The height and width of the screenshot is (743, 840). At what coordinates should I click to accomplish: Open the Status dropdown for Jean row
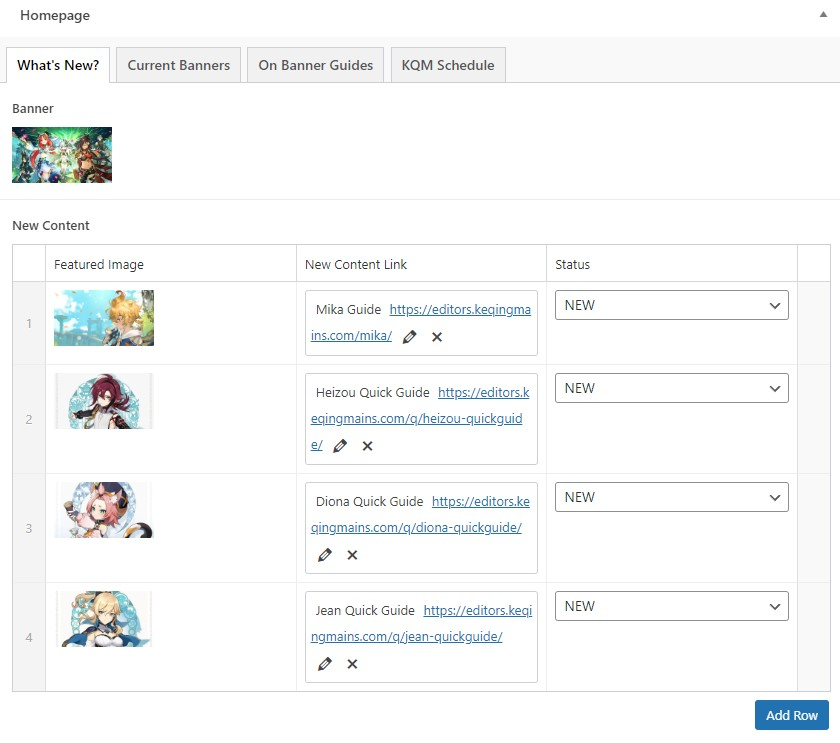point(671,606)
